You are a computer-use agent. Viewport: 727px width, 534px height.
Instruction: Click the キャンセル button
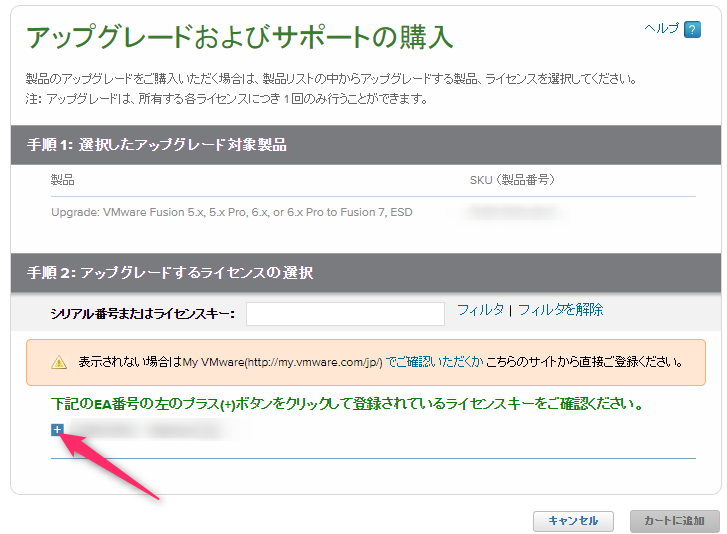coord(573,521)
